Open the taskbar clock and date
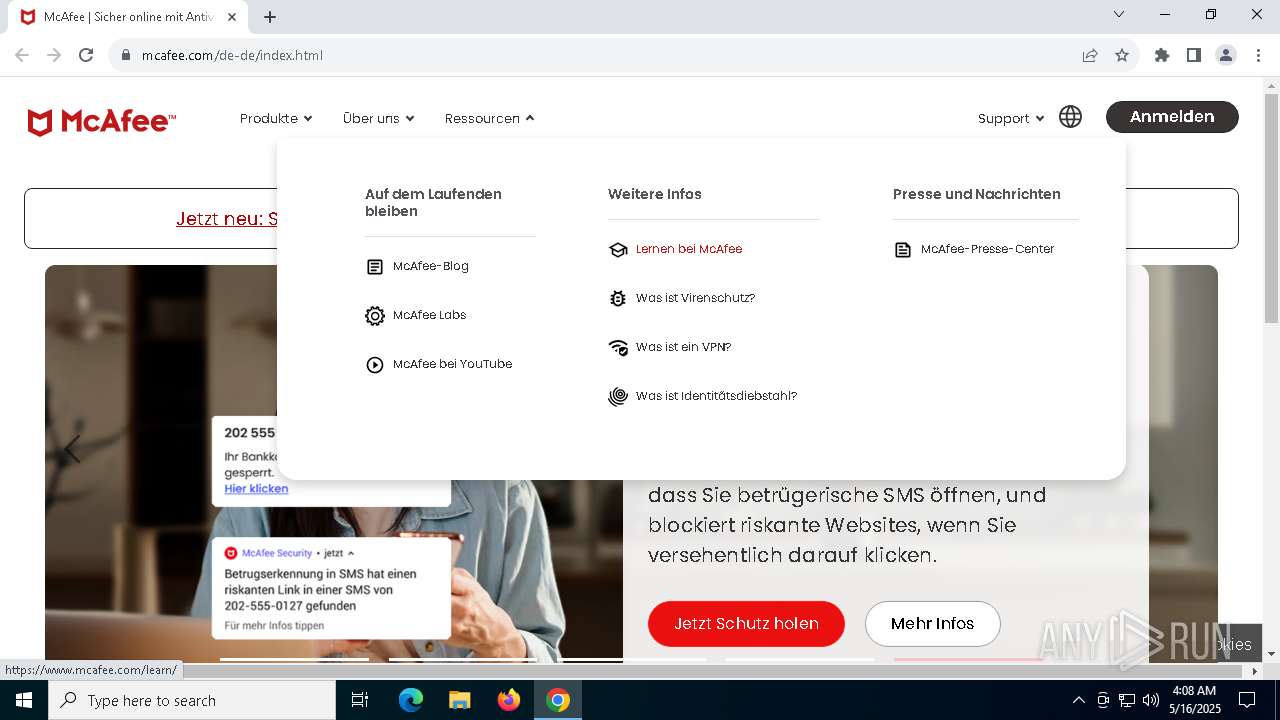The width and height of the screenshot is (1280, 720). click(1193, 700)
